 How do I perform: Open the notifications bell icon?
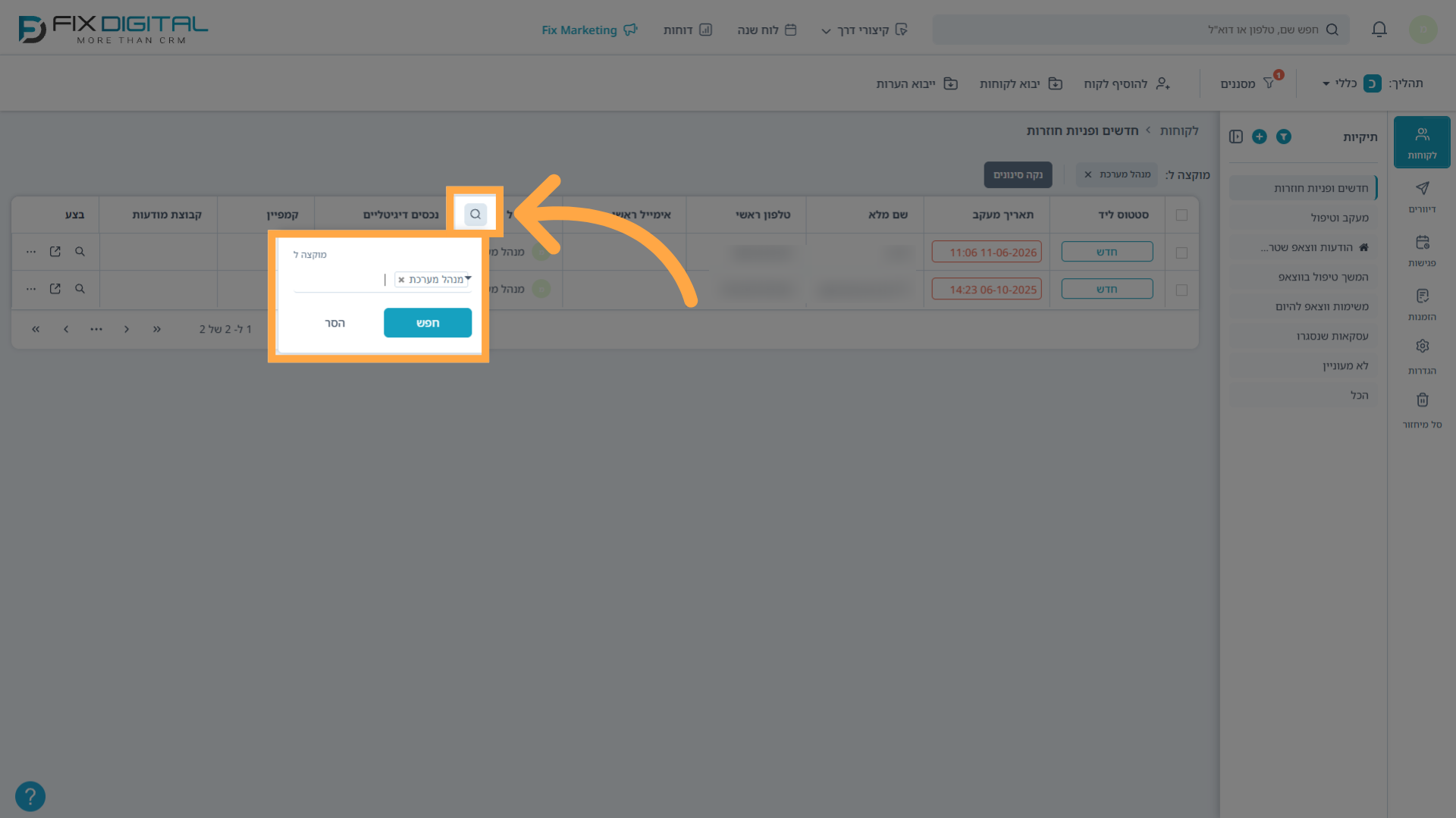[1379, 30]
